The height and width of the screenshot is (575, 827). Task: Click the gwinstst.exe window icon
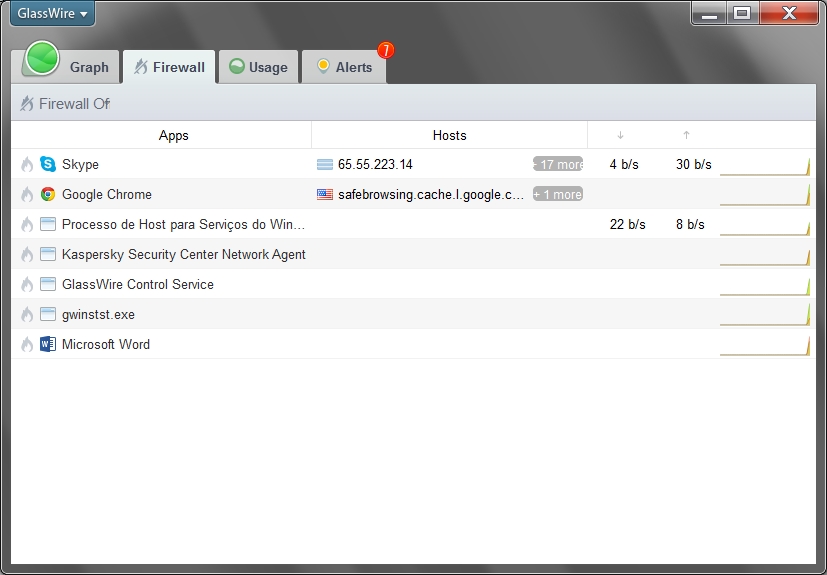48,314
